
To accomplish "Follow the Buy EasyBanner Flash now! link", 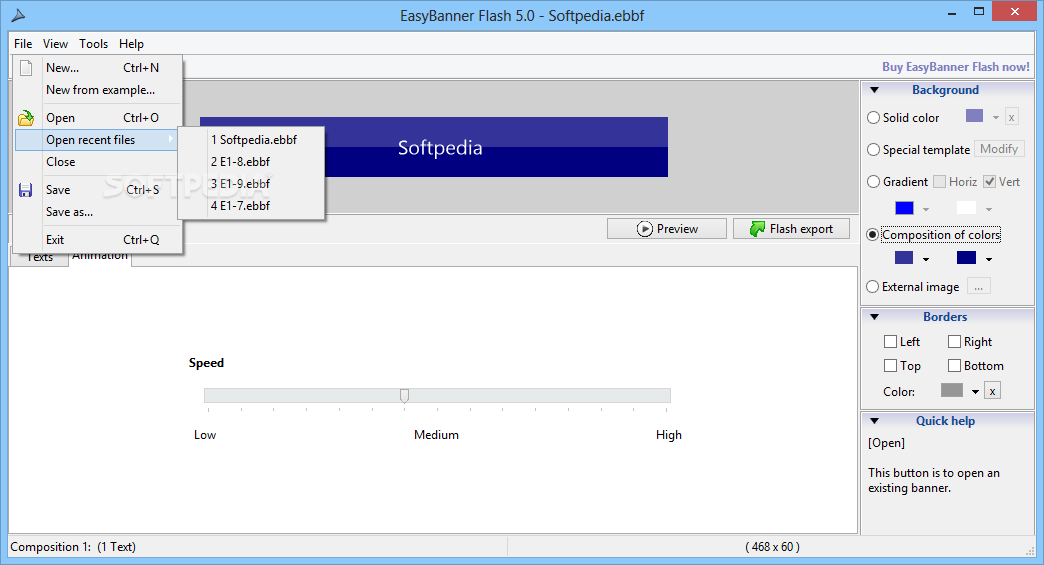I will 955,67.
